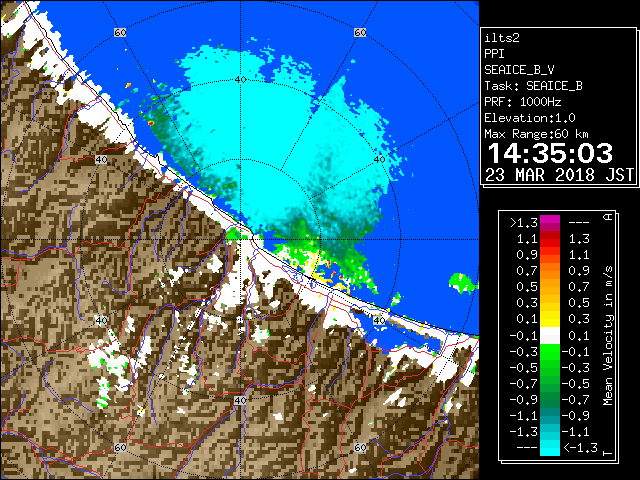Click the '0.5' value in the legend's left column
This screenshot has height=480, width=640.
tap(527, 287)
